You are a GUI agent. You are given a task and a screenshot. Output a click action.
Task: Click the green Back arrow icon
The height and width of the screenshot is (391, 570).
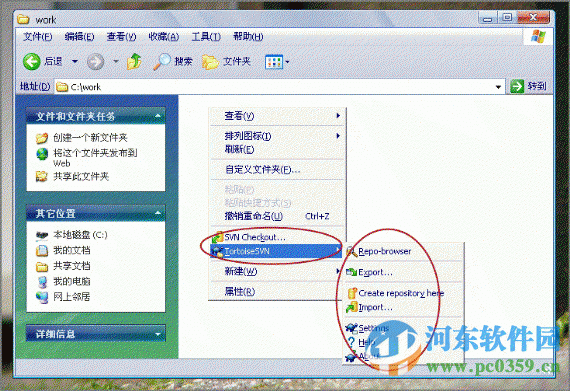[x=32, y=61]
